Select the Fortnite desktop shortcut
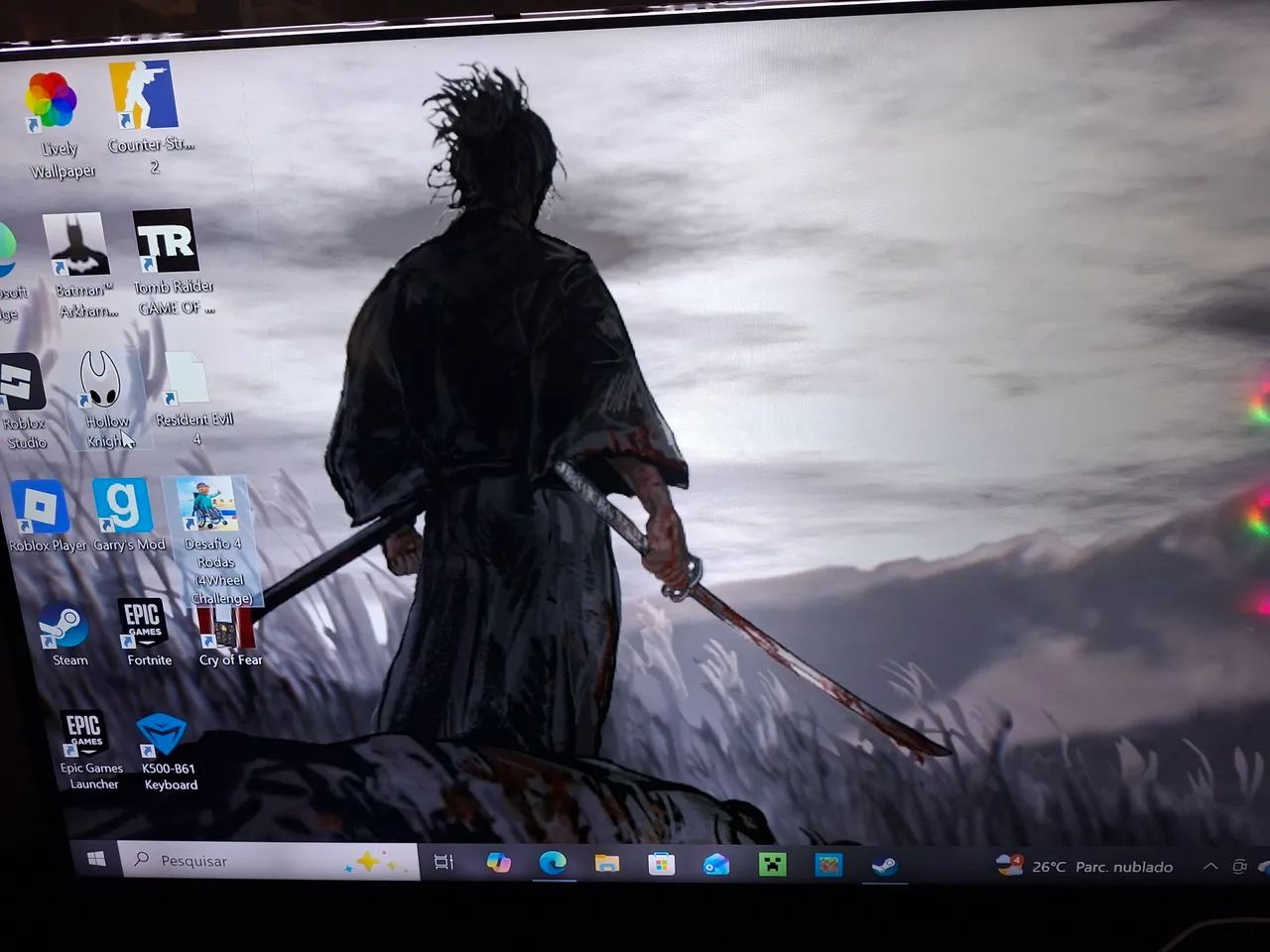This screenshot has width=1270, height=952. pos(146,632)
